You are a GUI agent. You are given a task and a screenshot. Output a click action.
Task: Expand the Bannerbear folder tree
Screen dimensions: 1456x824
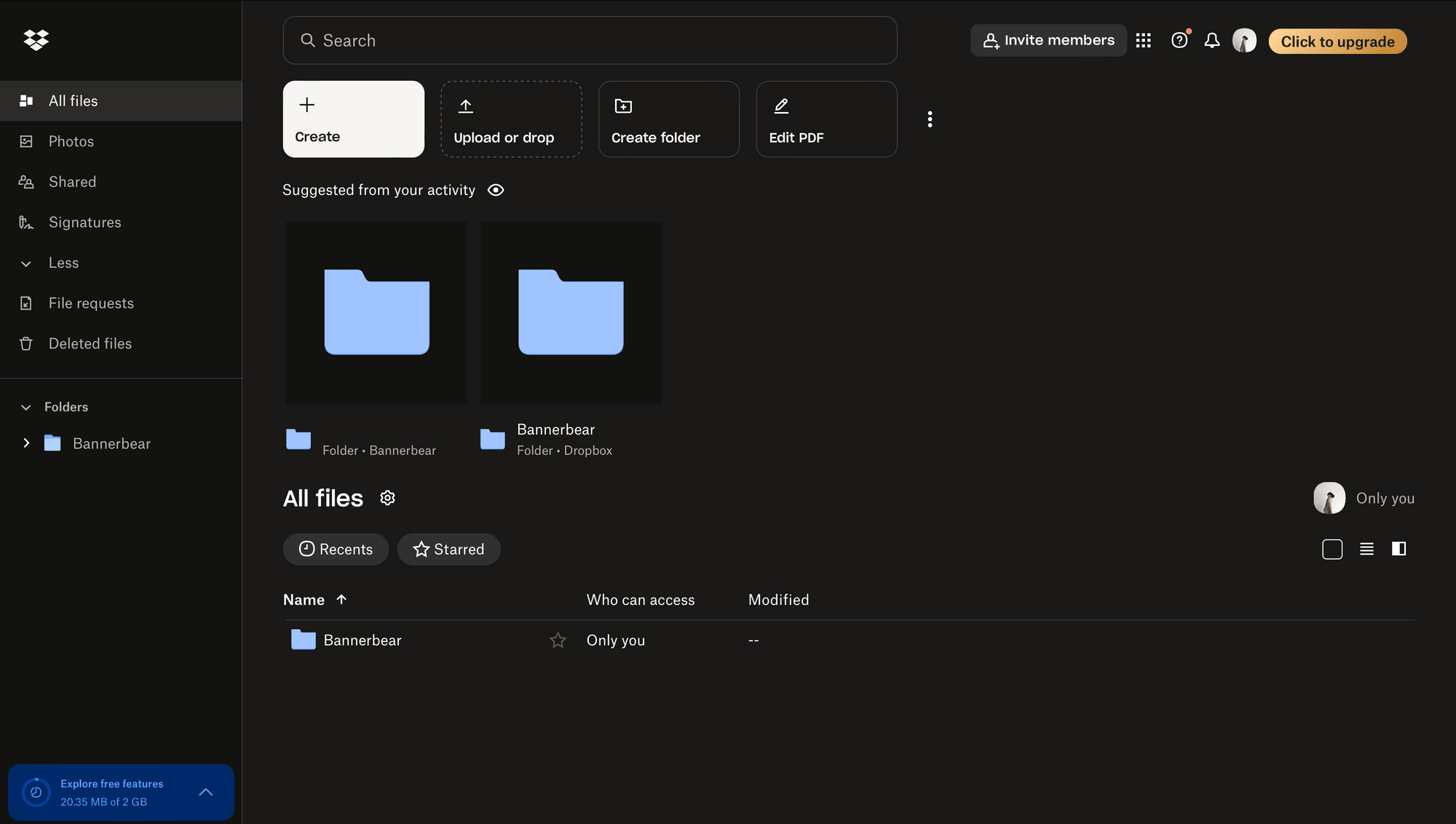(x=27, y=443)
